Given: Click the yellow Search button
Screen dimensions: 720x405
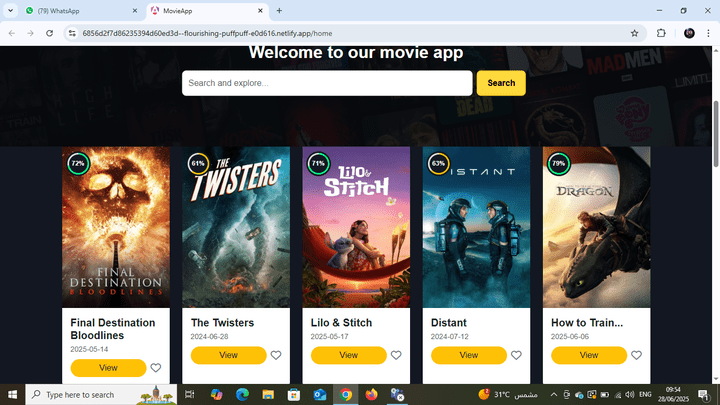Looking at the screenshot, I should (x=501, y=83).
